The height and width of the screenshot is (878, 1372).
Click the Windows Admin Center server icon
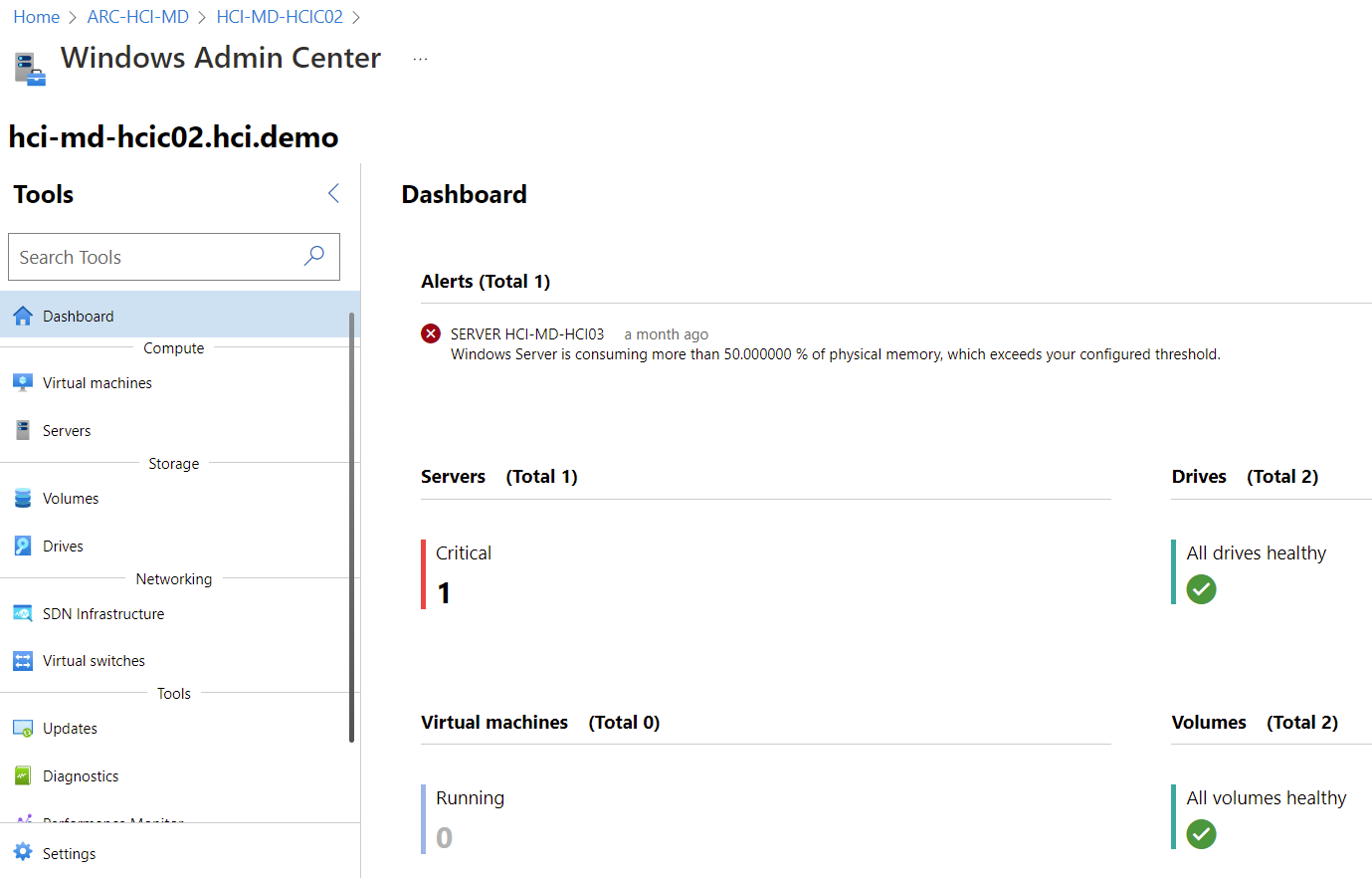30,69
